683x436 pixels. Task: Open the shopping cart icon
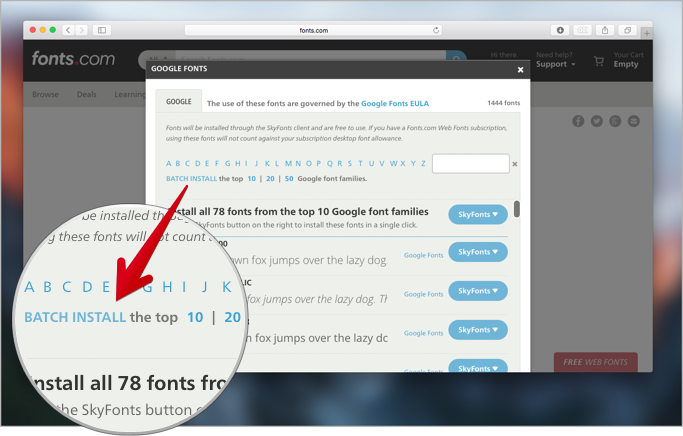tap(599, 61)
